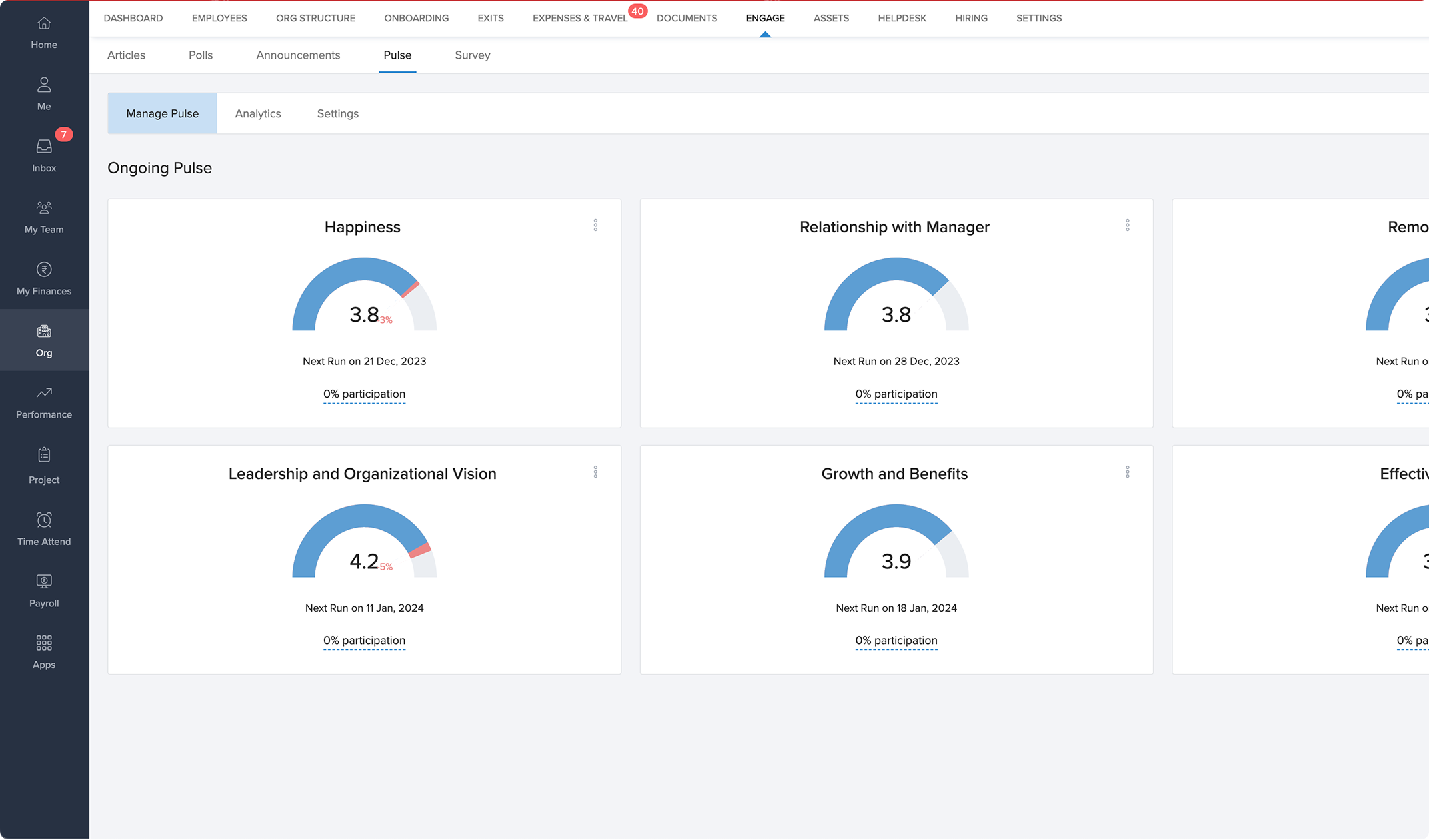Open the Apps grid icon
The width and height of the screenshot is (1429, 840).
44,643
